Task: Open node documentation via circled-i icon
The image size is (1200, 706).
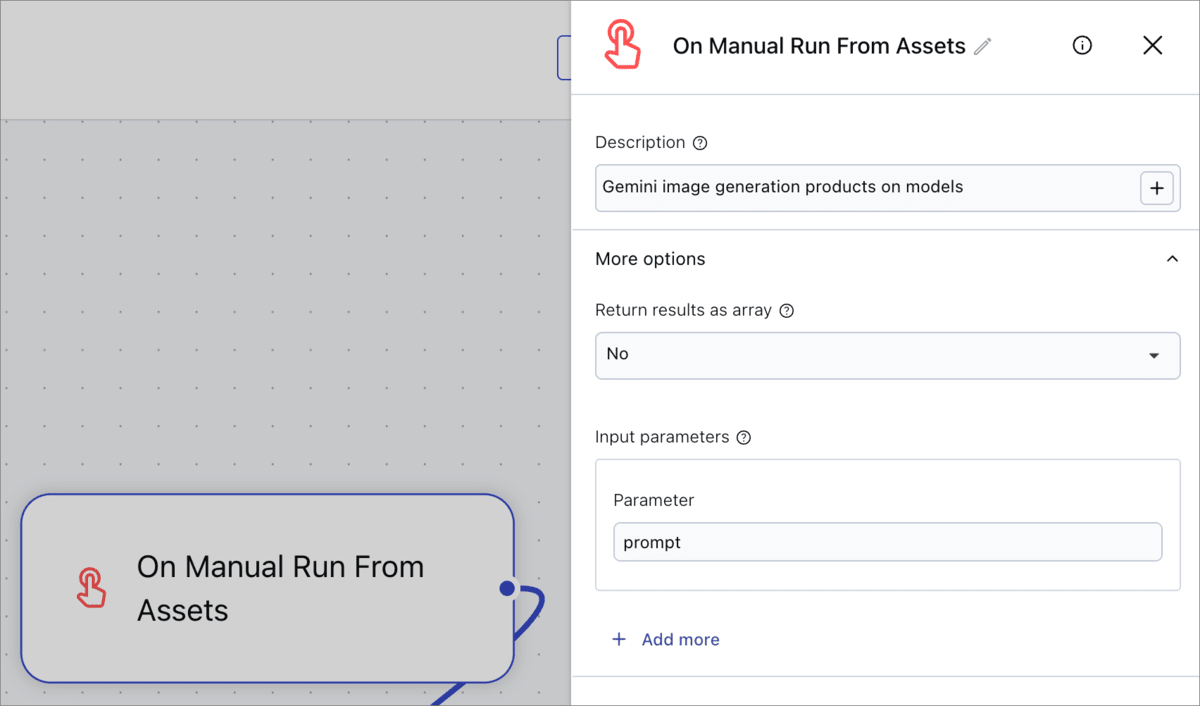Action: coord(1082,45)
